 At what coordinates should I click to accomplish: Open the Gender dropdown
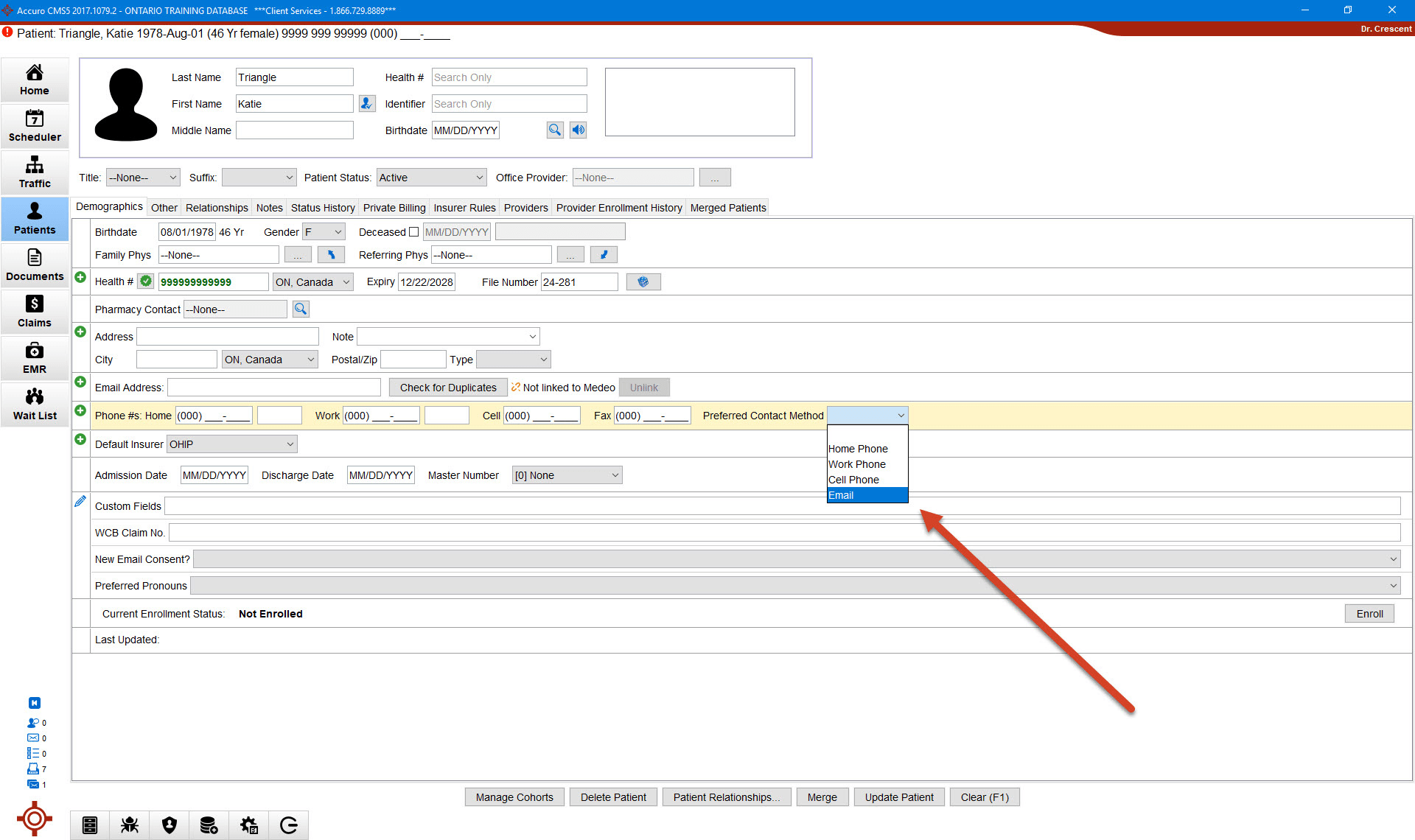324,232
